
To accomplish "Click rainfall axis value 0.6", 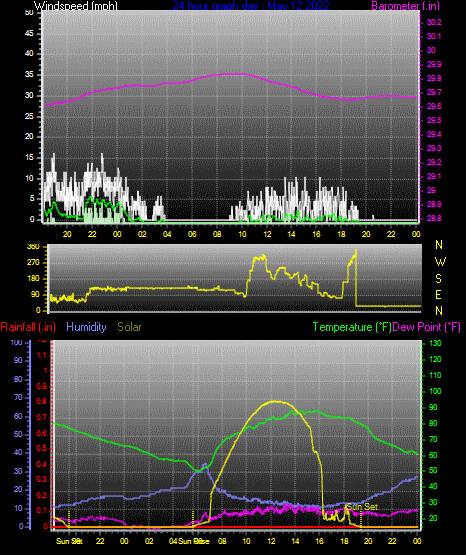I will click(42, 433).
